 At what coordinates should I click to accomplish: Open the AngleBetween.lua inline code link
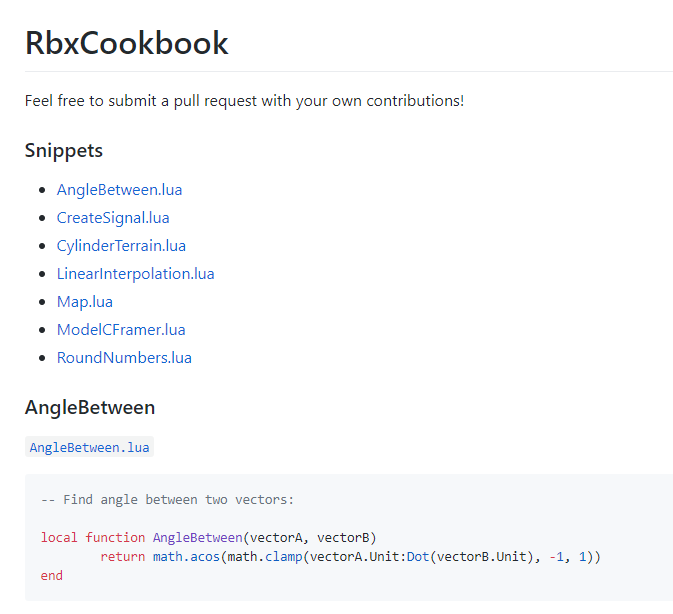(89, 447)
